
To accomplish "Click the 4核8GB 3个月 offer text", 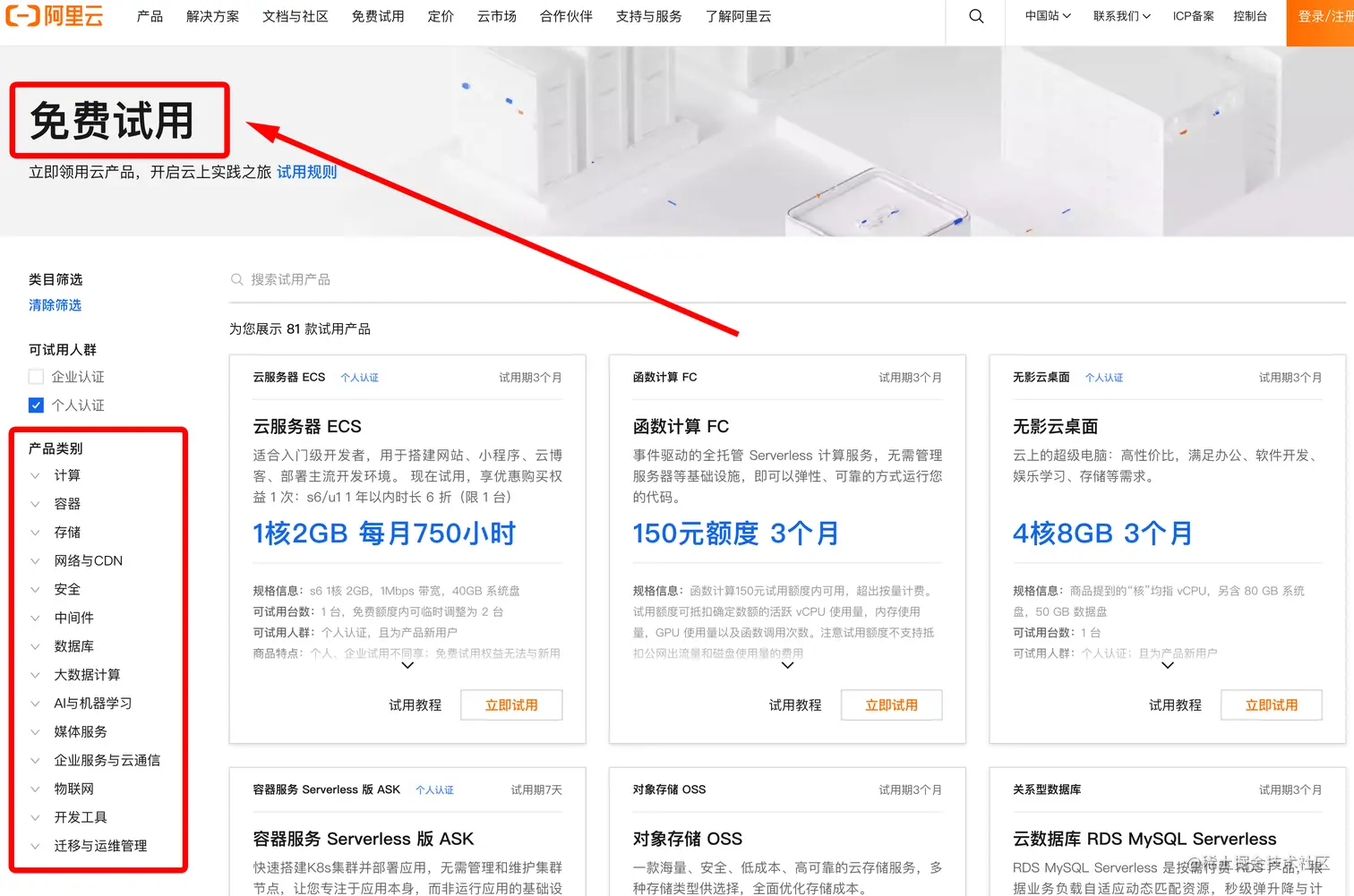I will 1103,533.
